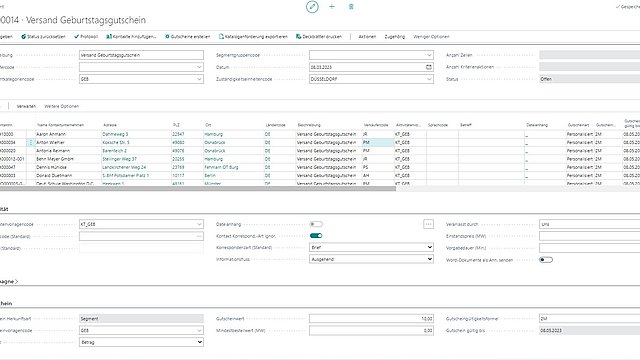Viewport: 640px width, 360px height.
Task: Open the KT_GEB template code dropdown
Action: click(199, 224)
